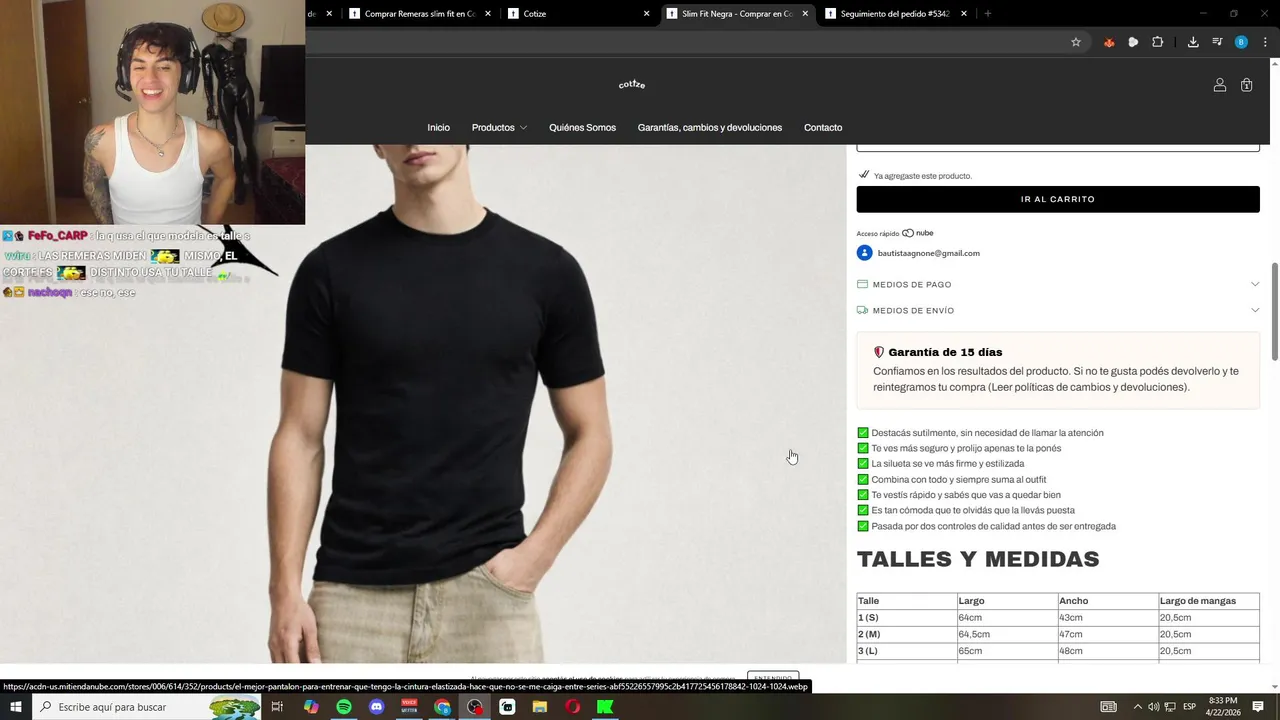Go to Inicio in the site navigation
This screenshot has width=1280, height=720.
pyautogui.click(x=438, y=127)
